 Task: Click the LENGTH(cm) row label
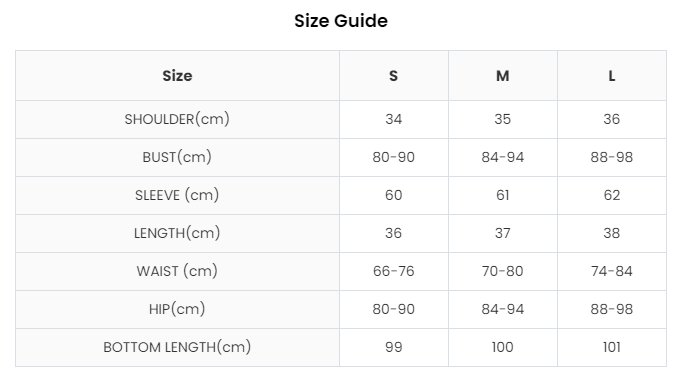pyautogui.click(x=177, y=233)
